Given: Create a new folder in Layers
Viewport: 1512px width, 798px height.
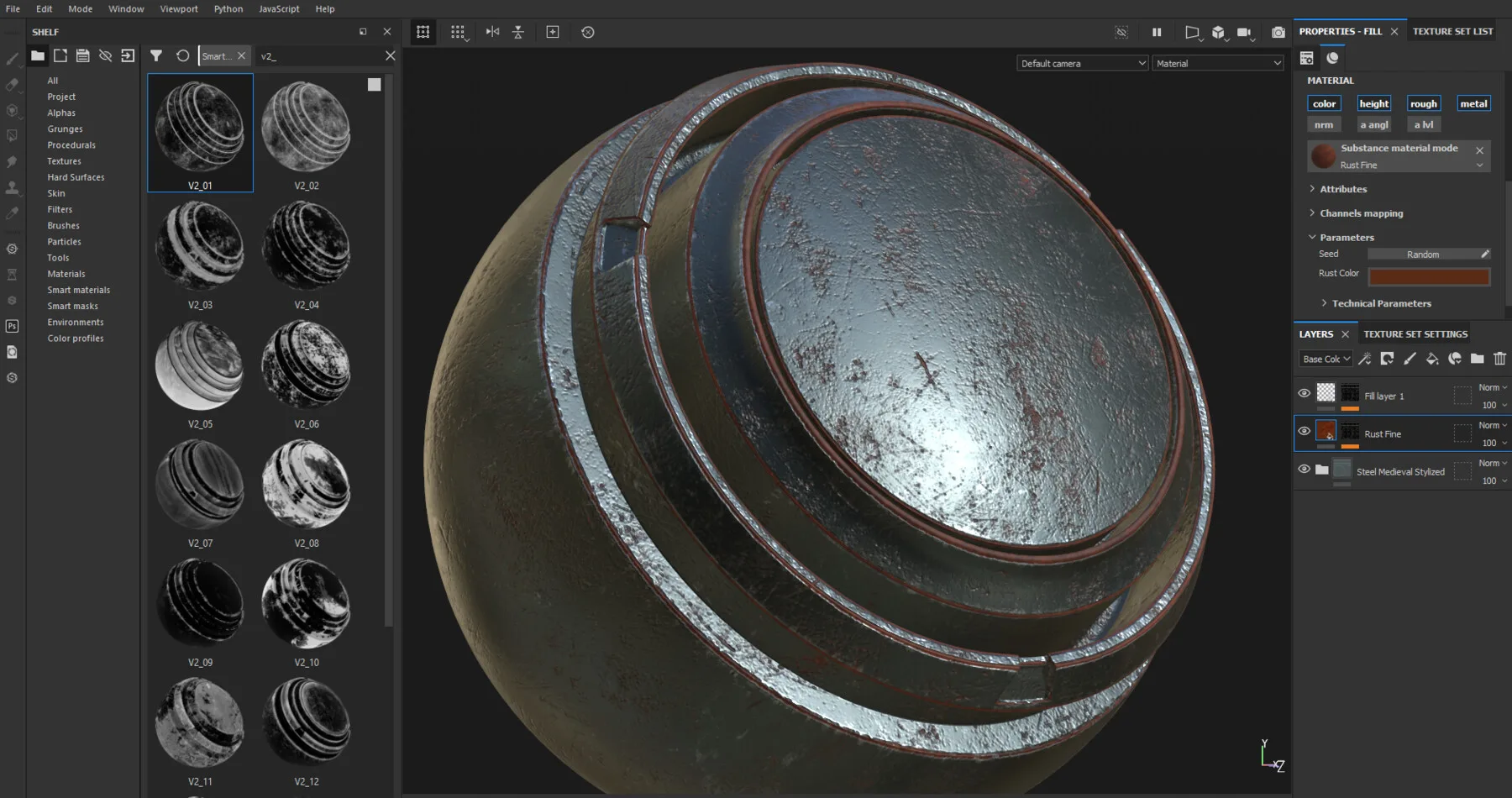Looking at the screenshot, I should click(1477, 359).
